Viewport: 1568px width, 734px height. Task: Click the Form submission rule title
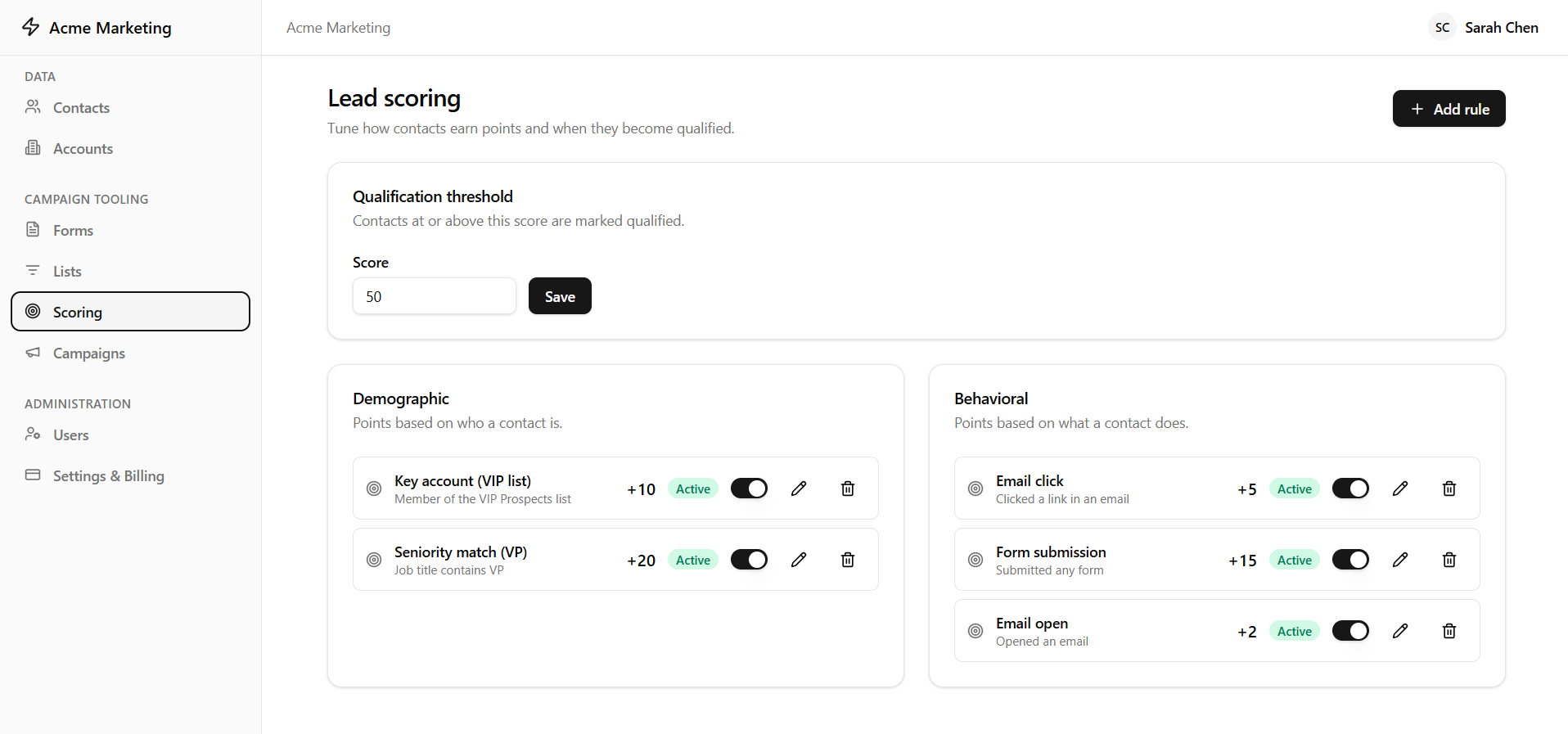coord(1051,552)
